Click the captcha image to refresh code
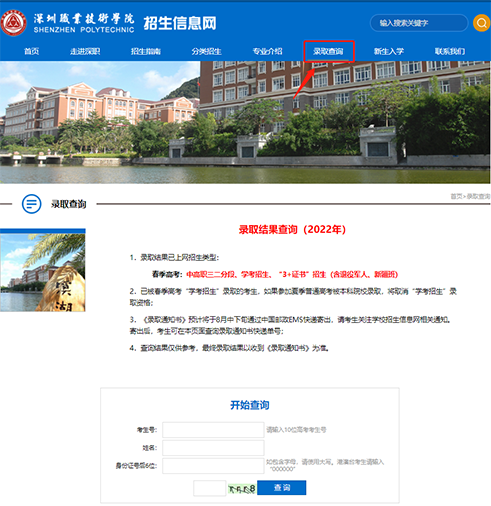The height and width of the screenshot is (506, 491). click(242, 489)
